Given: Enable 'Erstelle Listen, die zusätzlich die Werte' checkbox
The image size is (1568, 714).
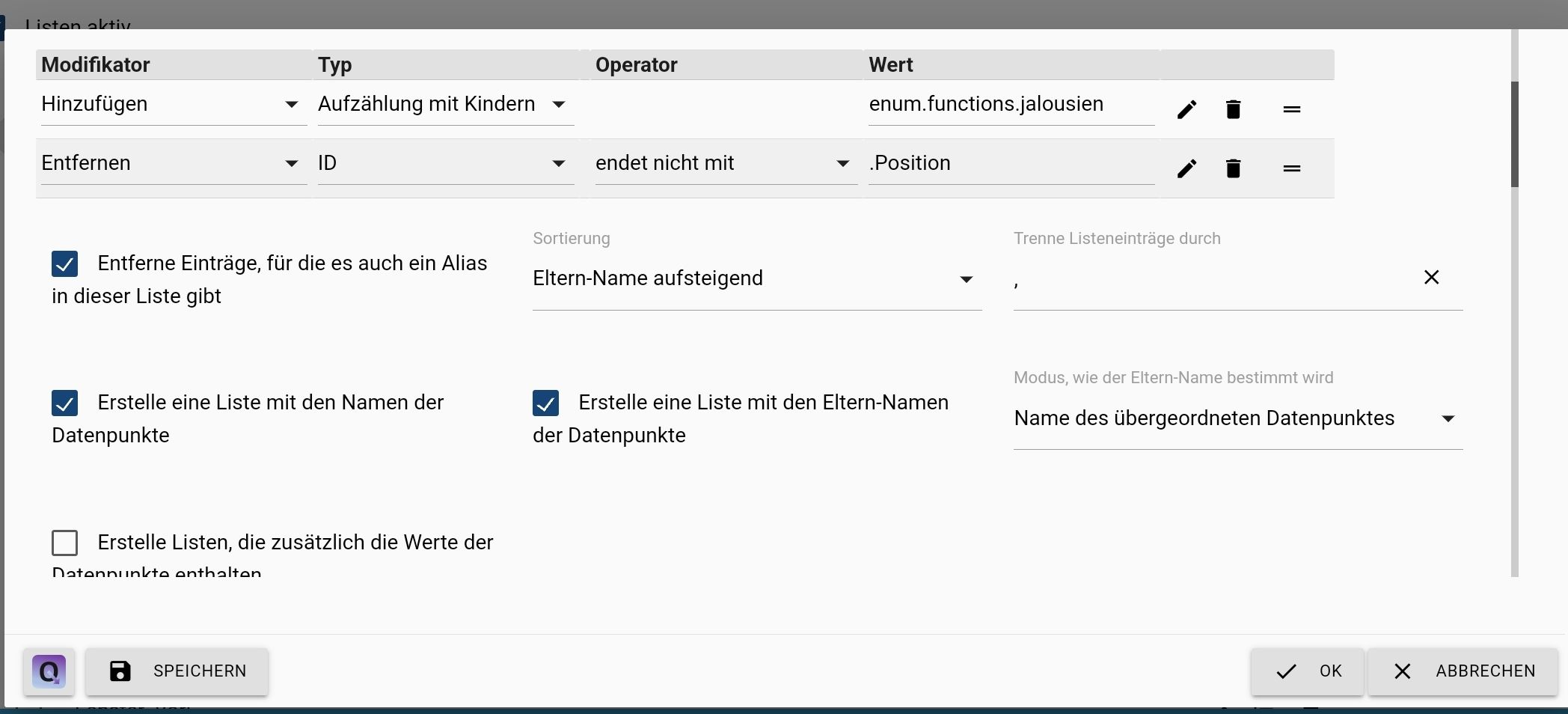Looking at the screenshot, I should [x=65, y=543].
